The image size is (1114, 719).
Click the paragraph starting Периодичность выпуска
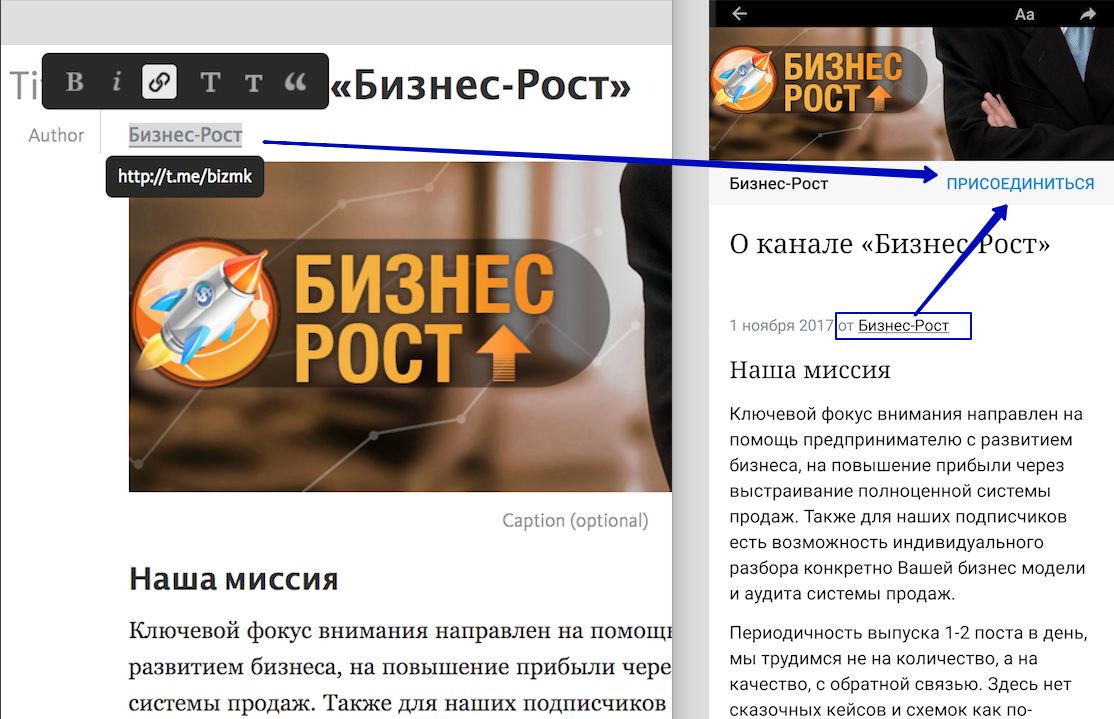(909, 671)
